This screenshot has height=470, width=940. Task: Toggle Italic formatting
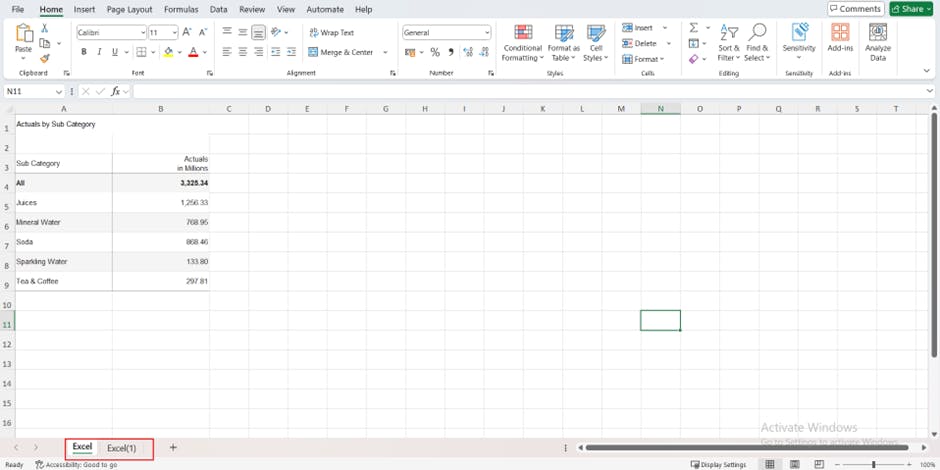(99, 52)
